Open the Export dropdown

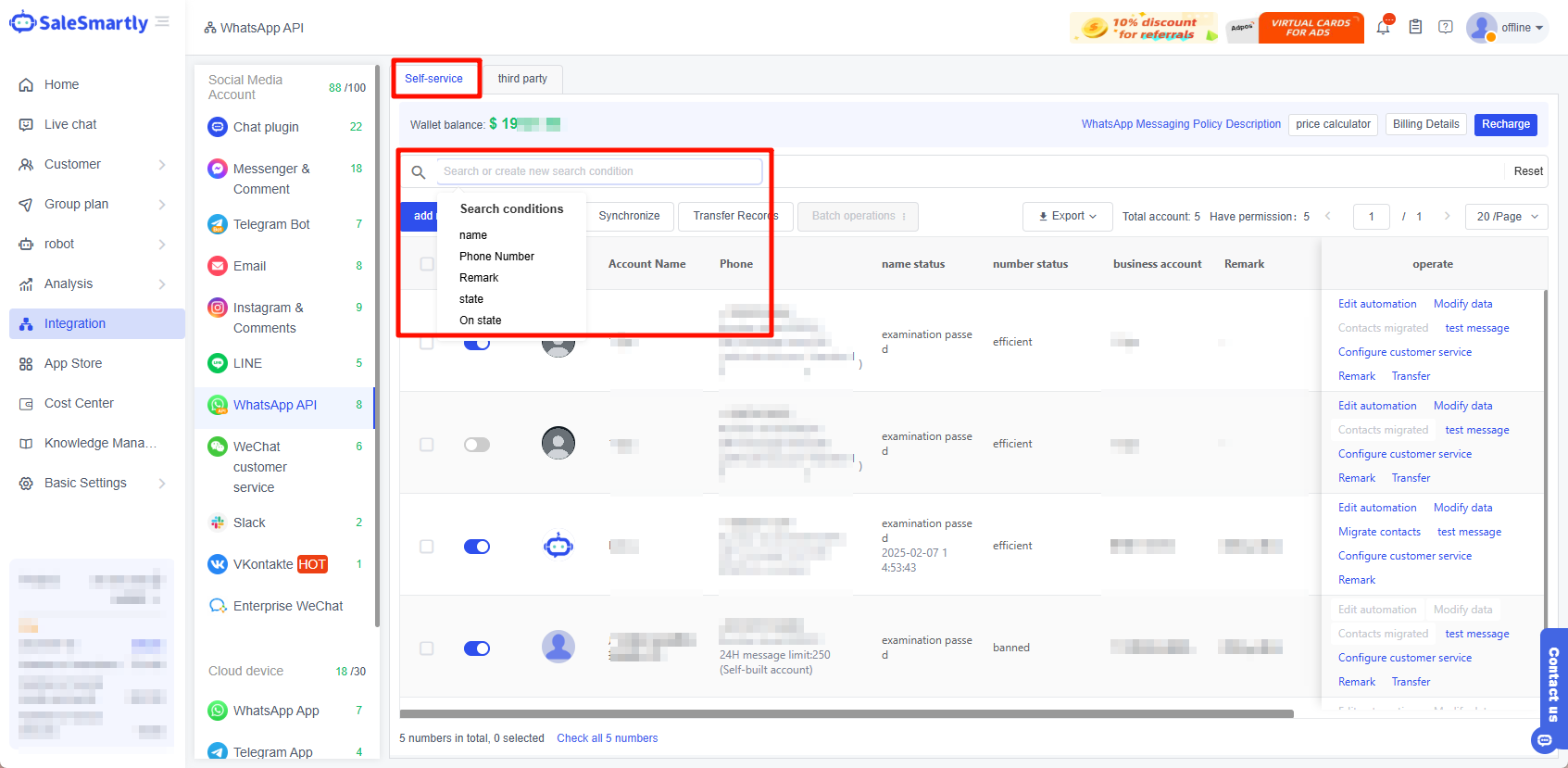click(x=1068, y=217)
